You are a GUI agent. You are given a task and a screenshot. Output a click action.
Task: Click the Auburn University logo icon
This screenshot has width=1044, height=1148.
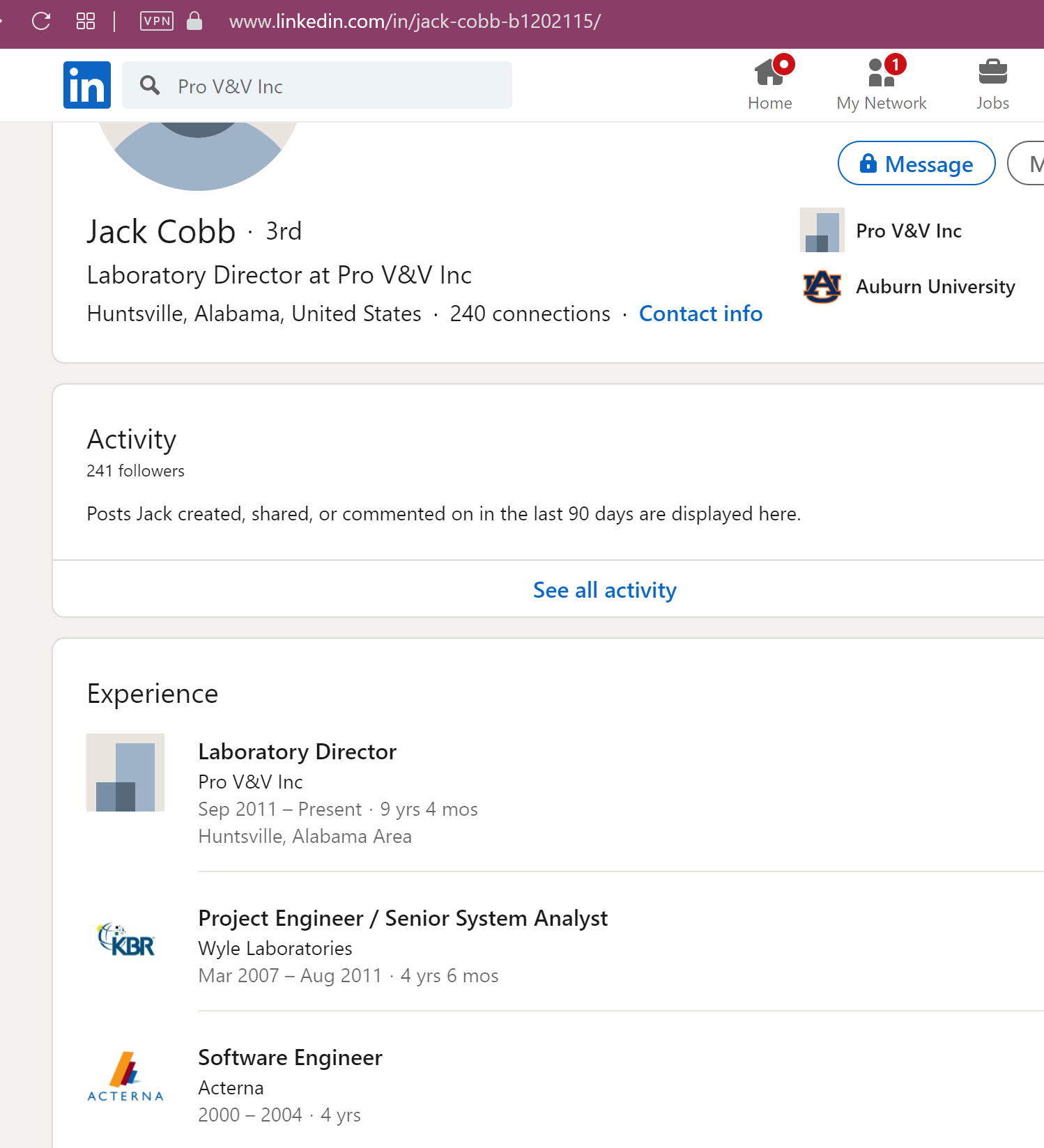pos(822,286)
